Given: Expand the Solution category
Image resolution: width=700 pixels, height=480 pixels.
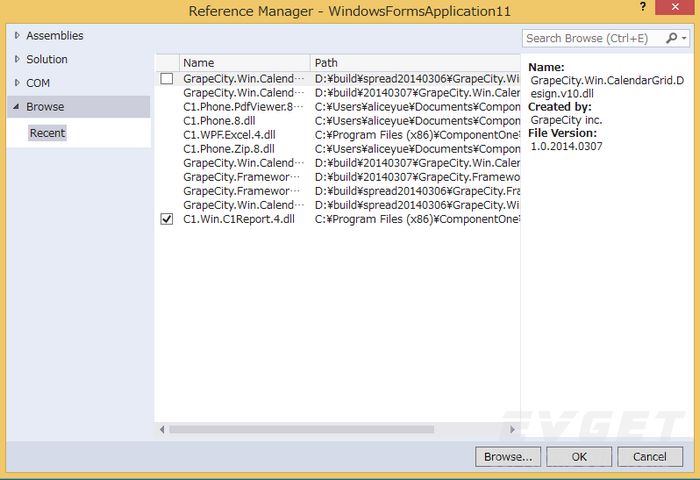Looking at the screenshot, I should (x=17, y=59).
